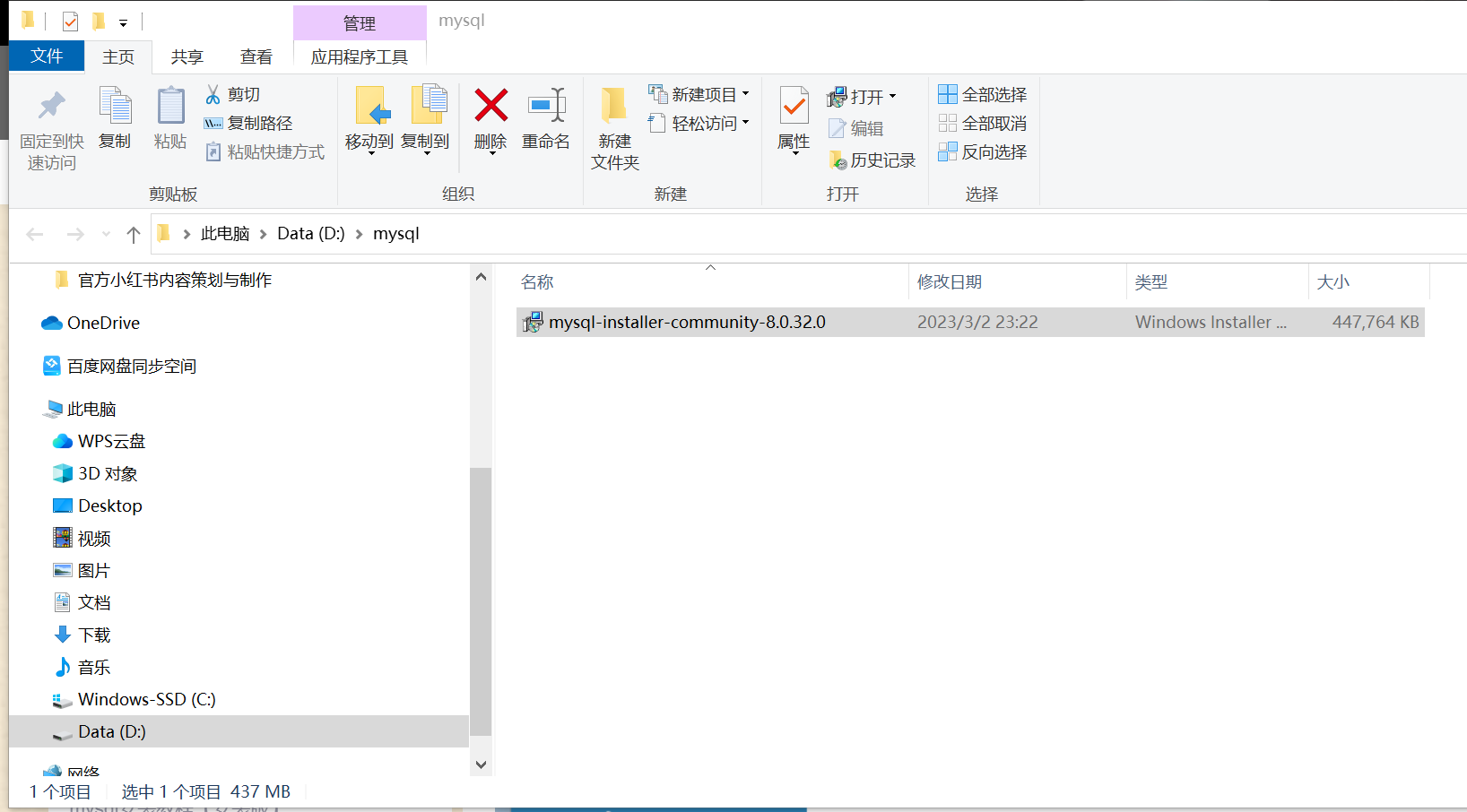Open 图片 (Pictures) in the sidebar
1467x812 pixels.
coord(94,570)
